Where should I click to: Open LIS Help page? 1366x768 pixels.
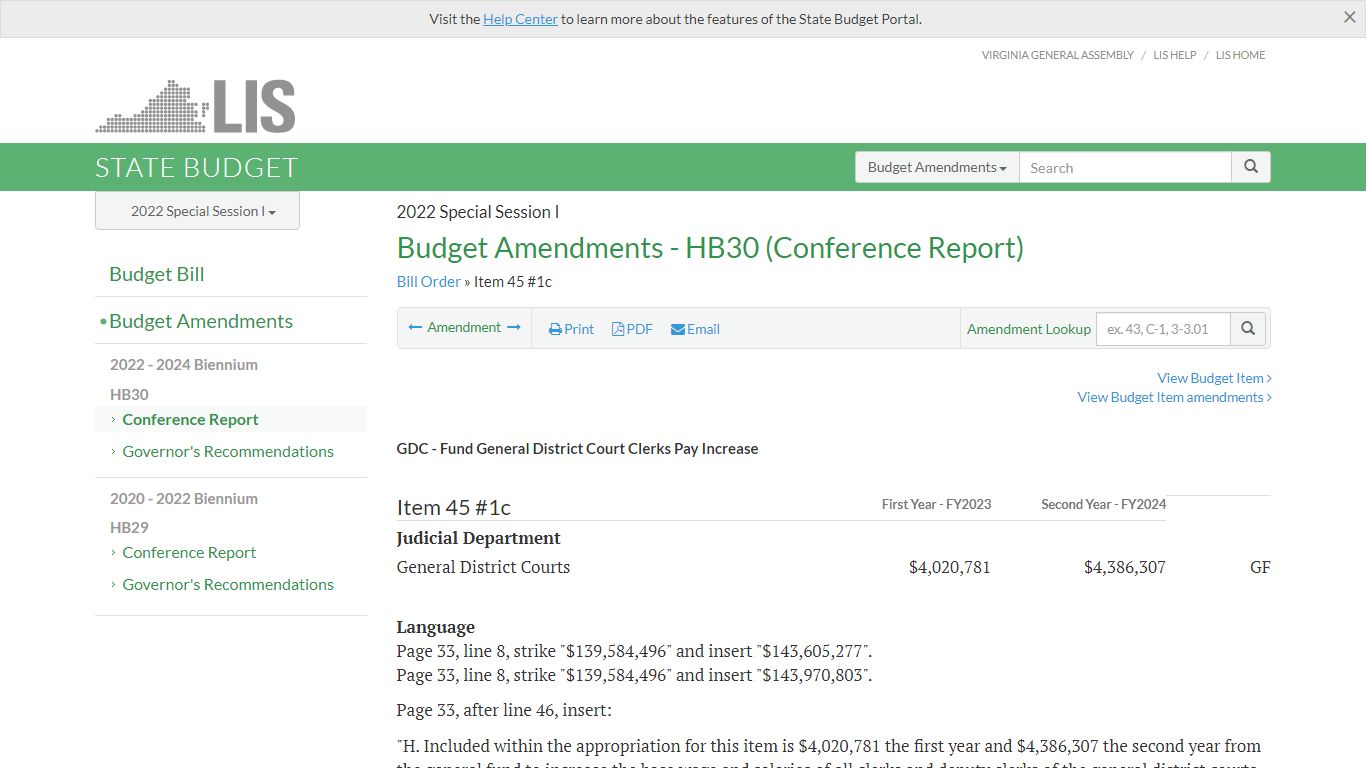click(1174, 55)
